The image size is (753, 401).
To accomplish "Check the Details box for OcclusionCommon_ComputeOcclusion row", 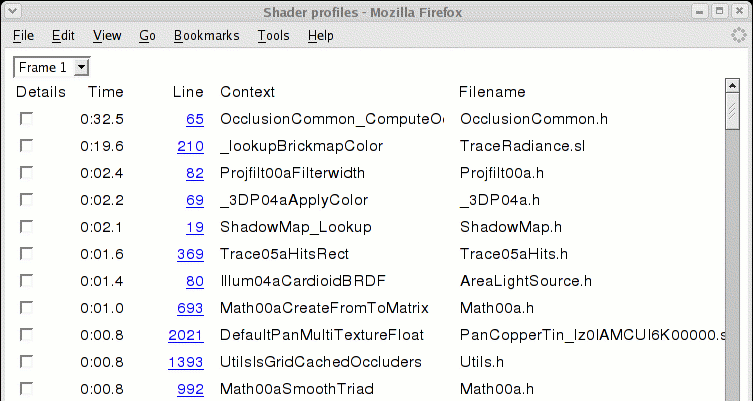I will 26,119.
